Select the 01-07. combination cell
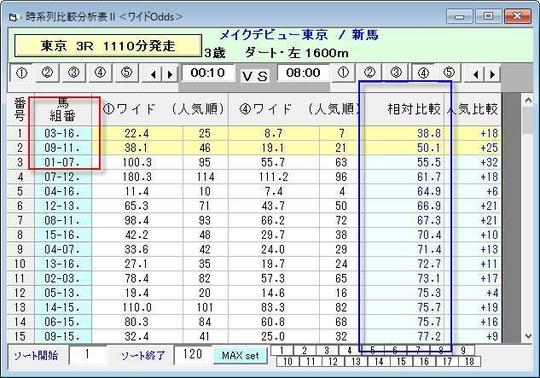 click(x=63, y=162)
